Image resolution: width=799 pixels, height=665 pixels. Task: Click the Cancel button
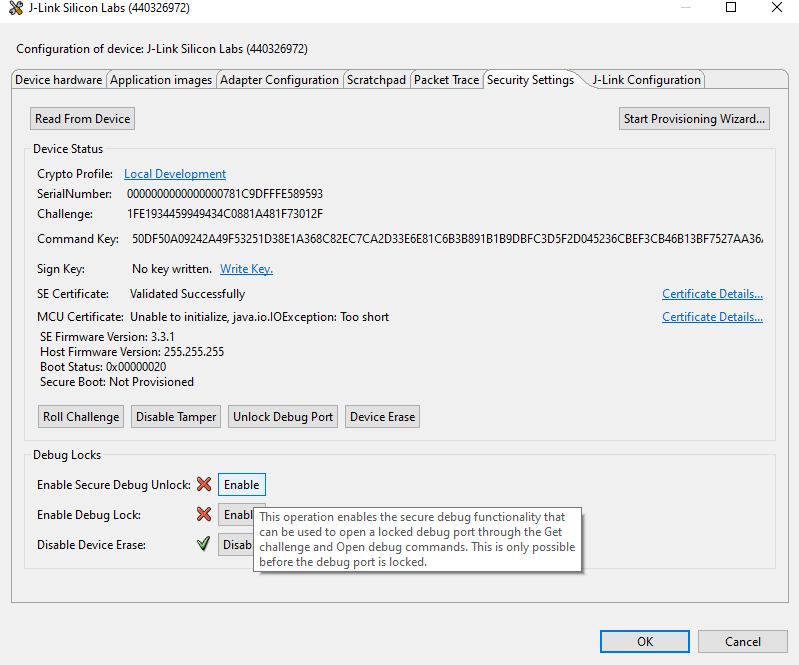point(743,642)
